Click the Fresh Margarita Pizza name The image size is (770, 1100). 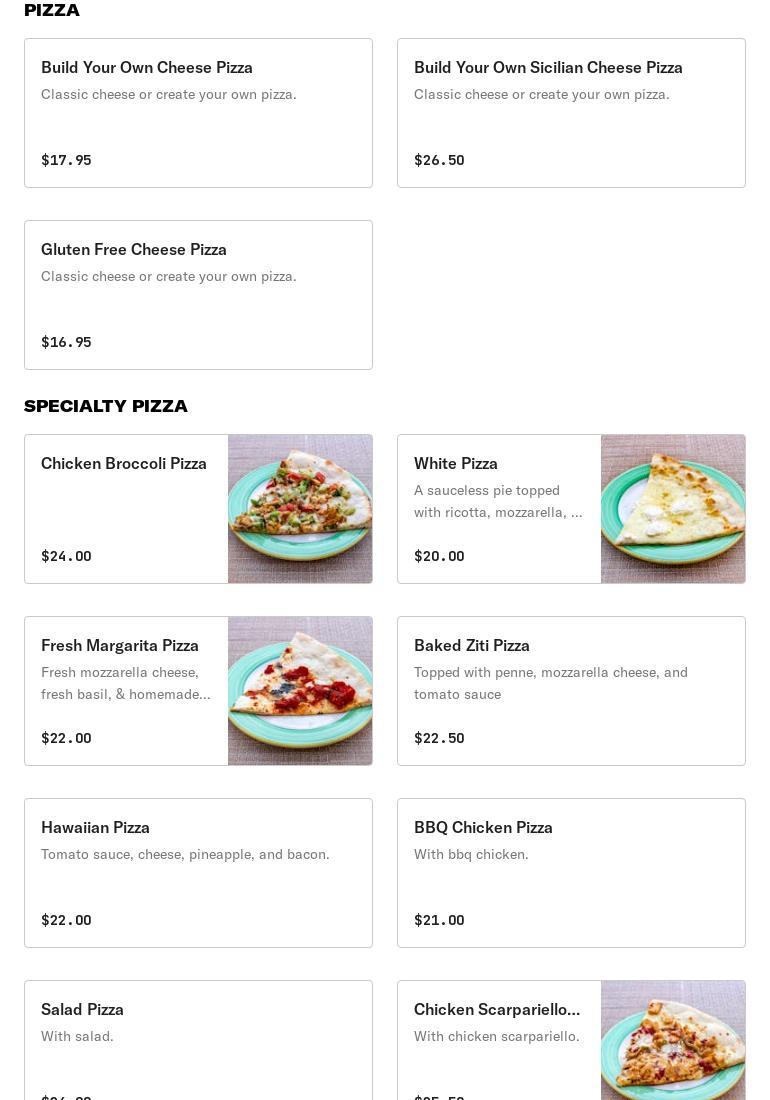click(120, 646)
